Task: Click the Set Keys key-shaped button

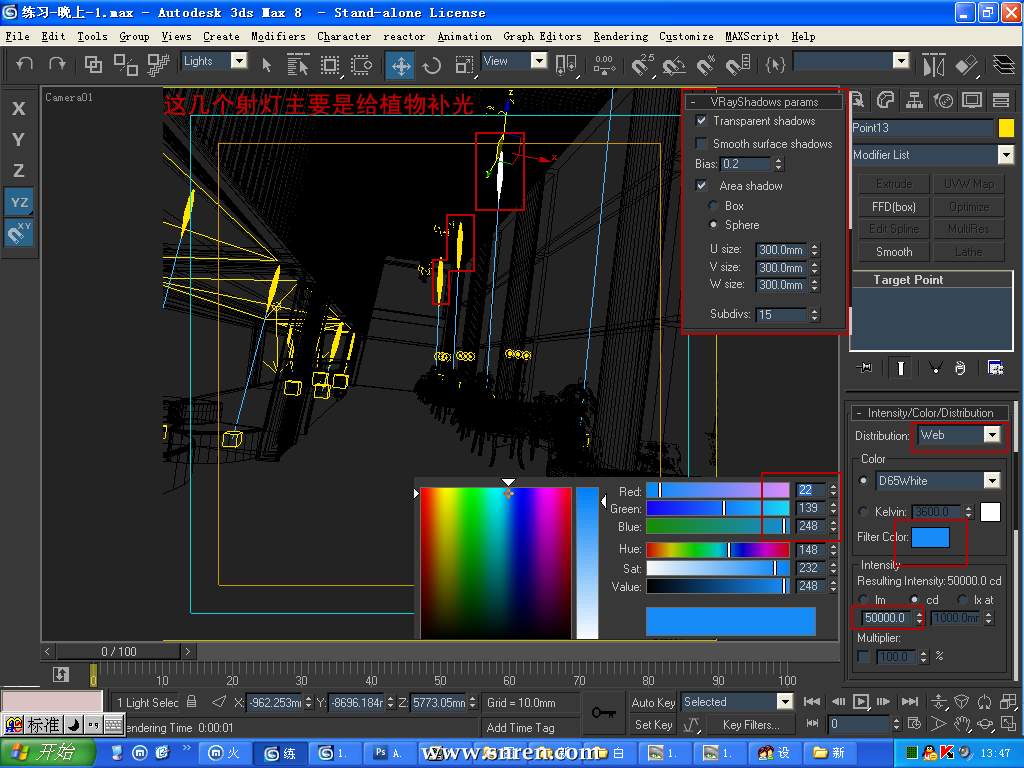Action: (603, 712)
